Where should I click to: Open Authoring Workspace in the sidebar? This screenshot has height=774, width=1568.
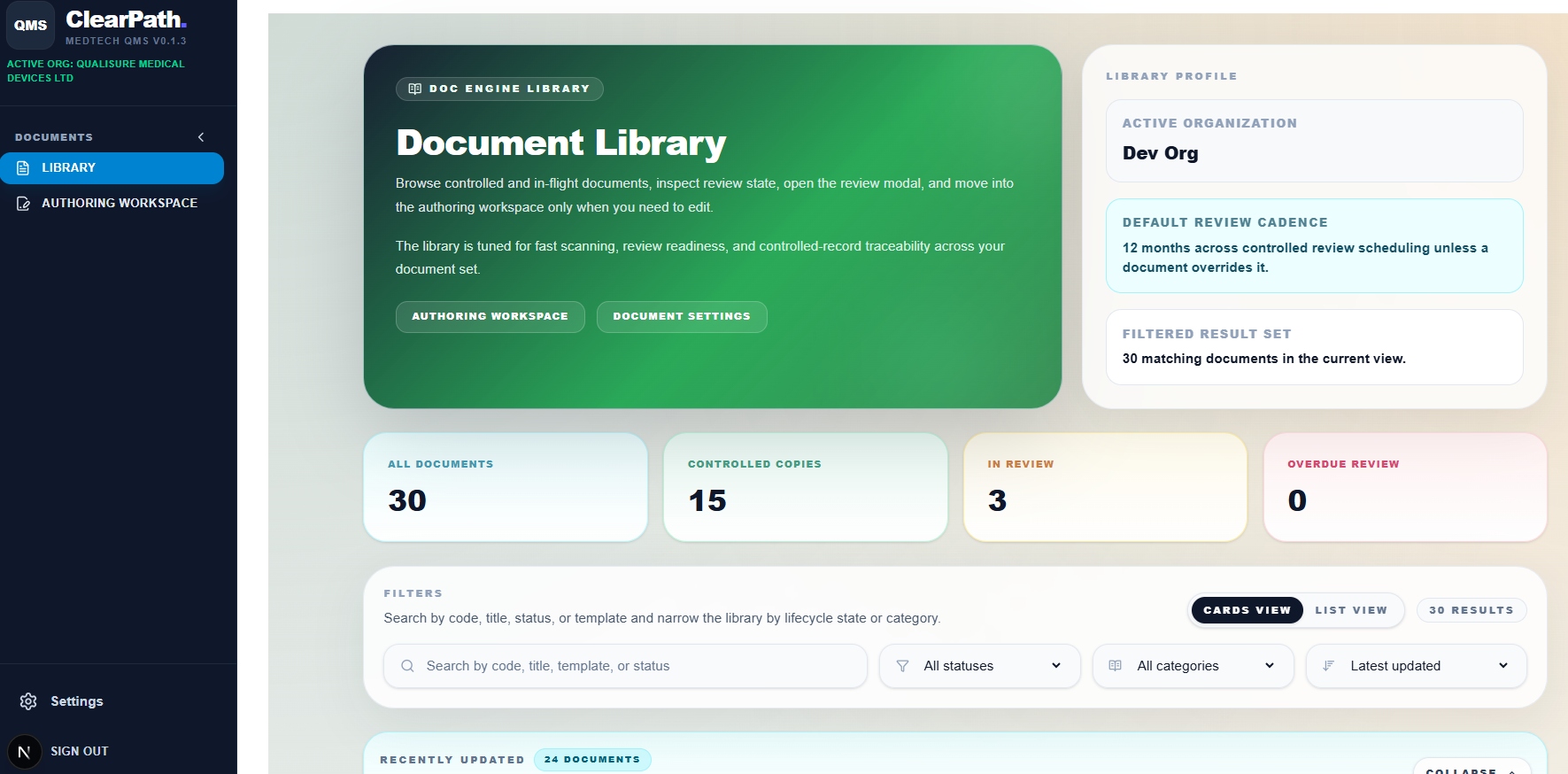pyautogui.click(x=112, y=204)
